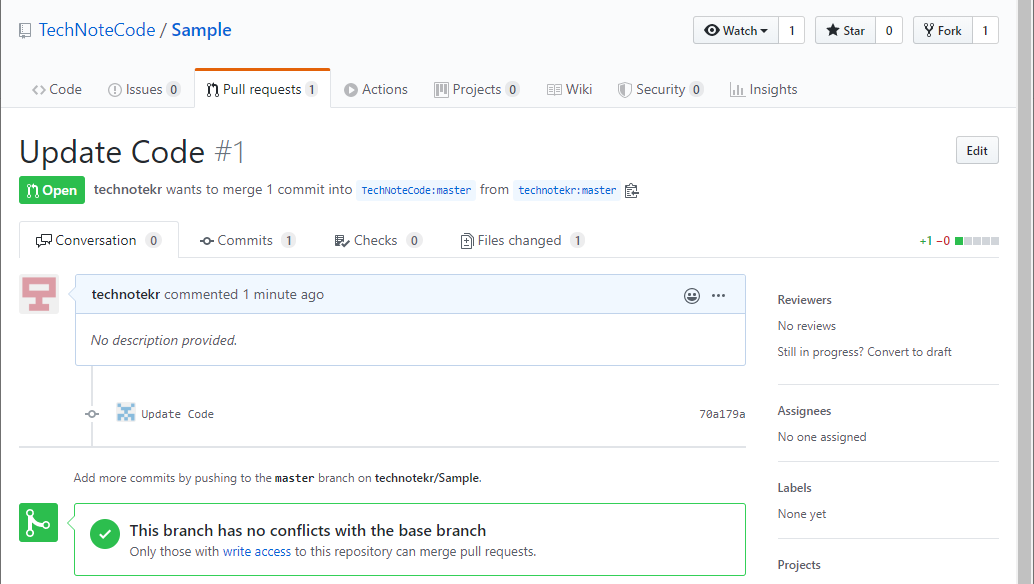Image resolution: width=1034 pixels, height=584 pixels.
Task: Click the repository book icon beside TechNoteCode
Action: 25,30
